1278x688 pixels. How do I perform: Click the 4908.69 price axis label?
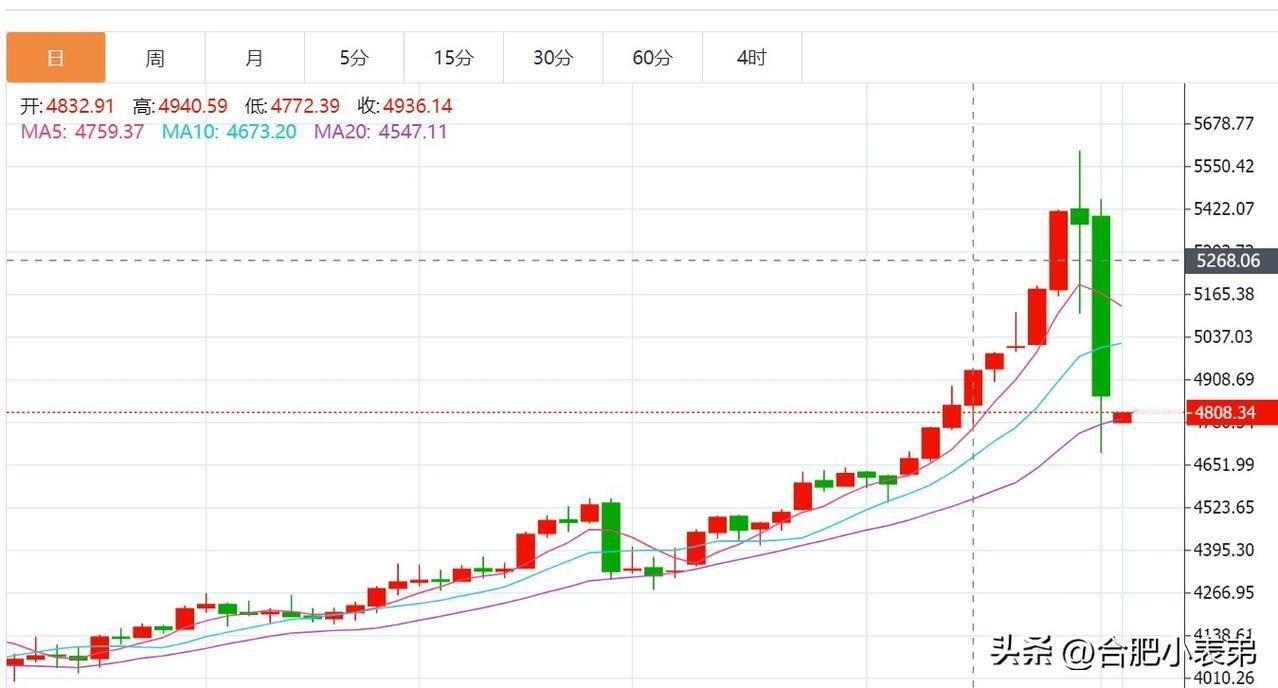1224,380
